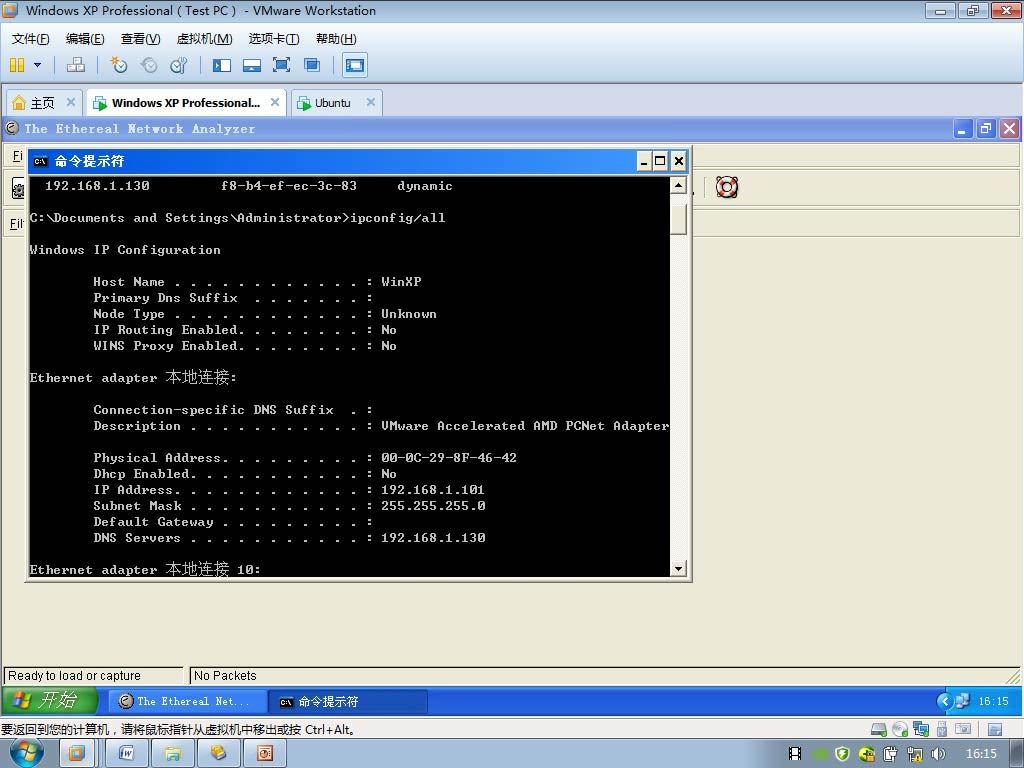The image size is (1024, 768).
Task: Activate The Ethereal Net... taskbar button
Action: [x=187, y=701]
